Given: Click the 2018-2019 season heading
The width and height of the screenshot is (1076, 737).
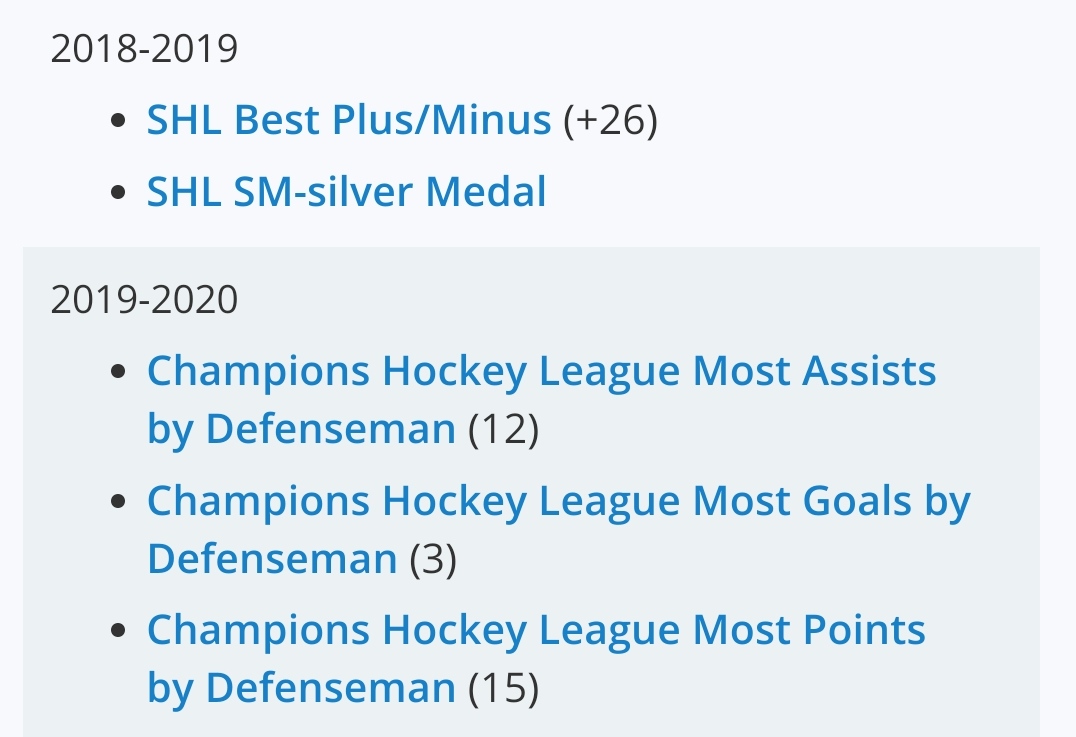Looking at the screenshot, I should [144, 49].
